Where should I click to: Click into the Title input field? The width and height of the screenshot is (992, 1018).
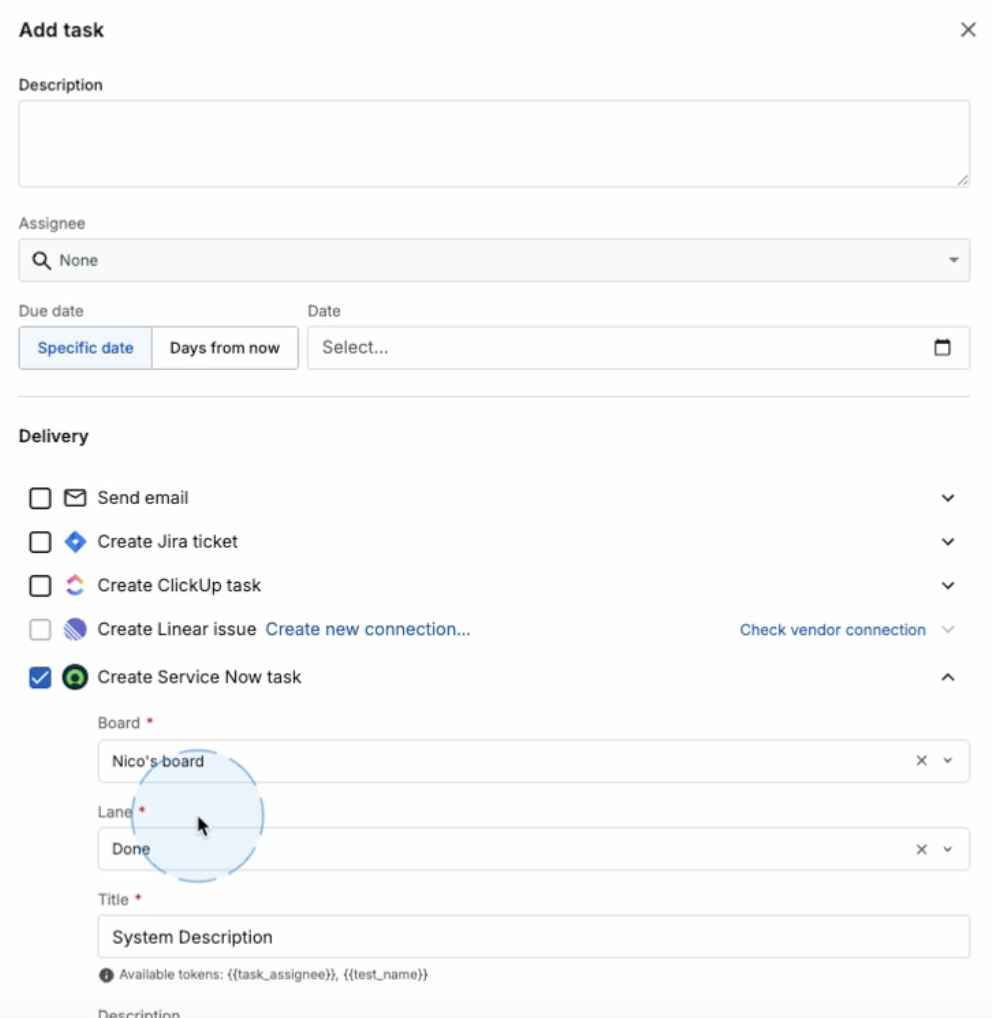tap(534, 937)
